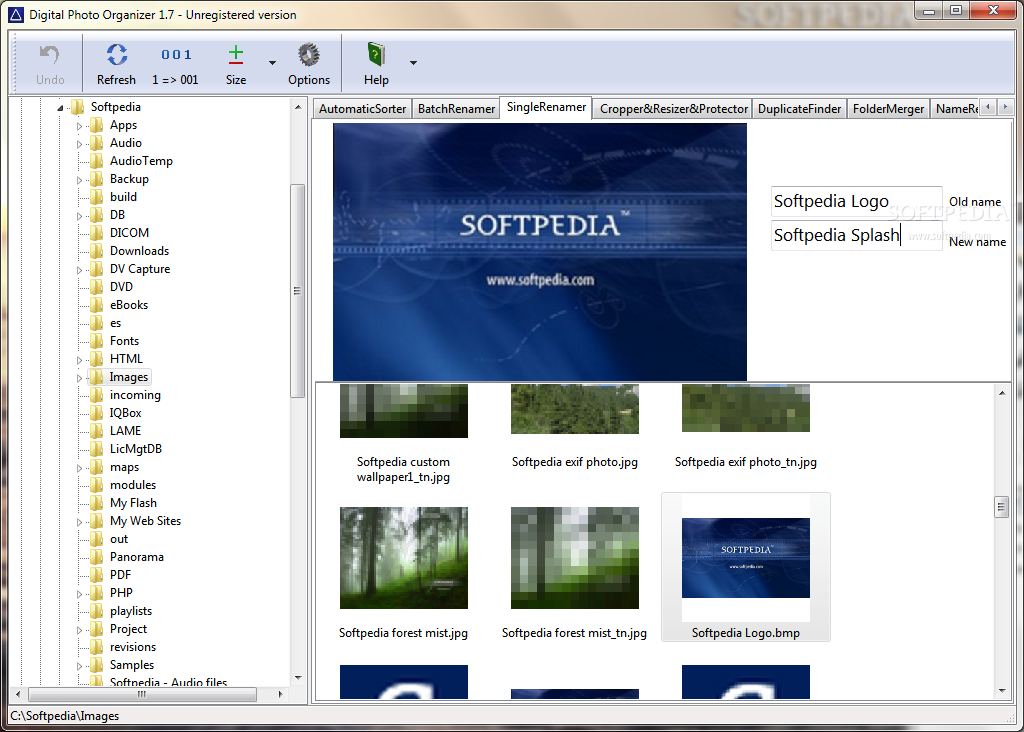
Task: Select the build folder
Action: [x=123, y=197]
